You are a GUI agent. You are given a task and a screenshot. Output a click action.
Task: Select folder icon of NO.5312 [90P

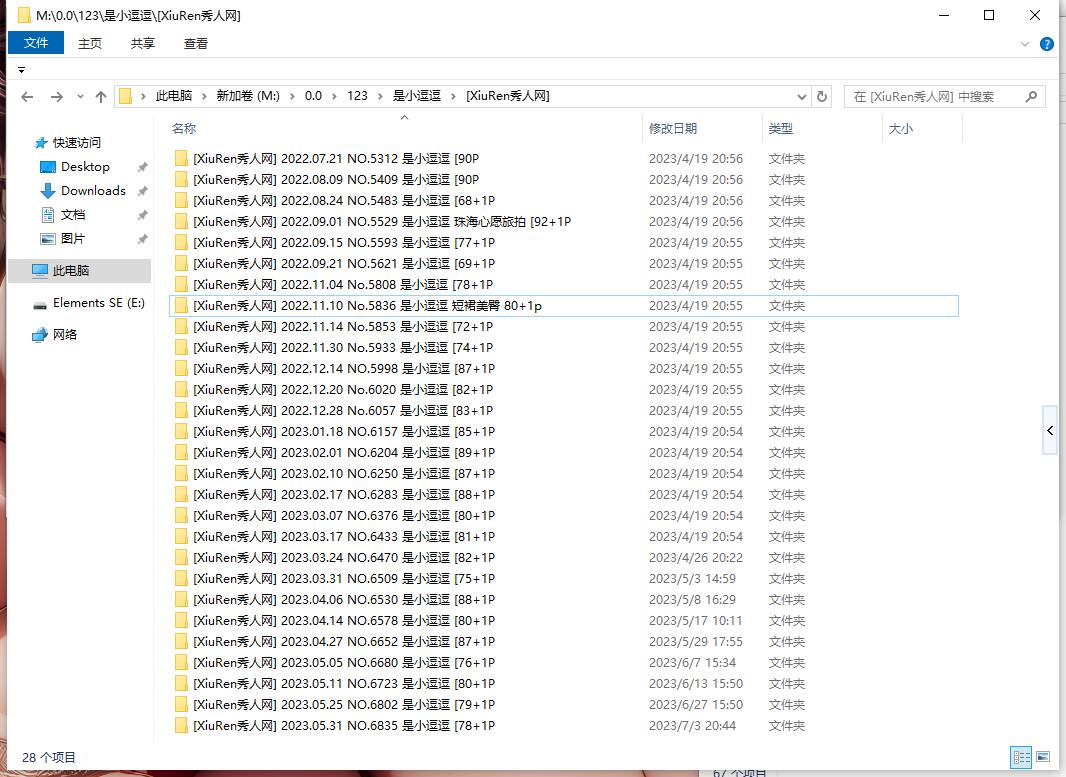pyautogui.click(x=181, y=158)
